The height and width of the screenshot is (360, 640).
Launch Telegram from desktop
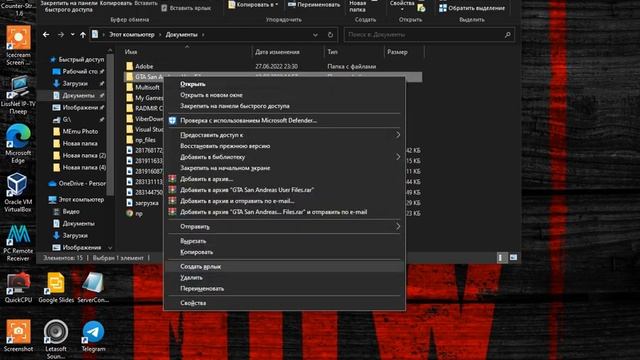coord(93,336)
